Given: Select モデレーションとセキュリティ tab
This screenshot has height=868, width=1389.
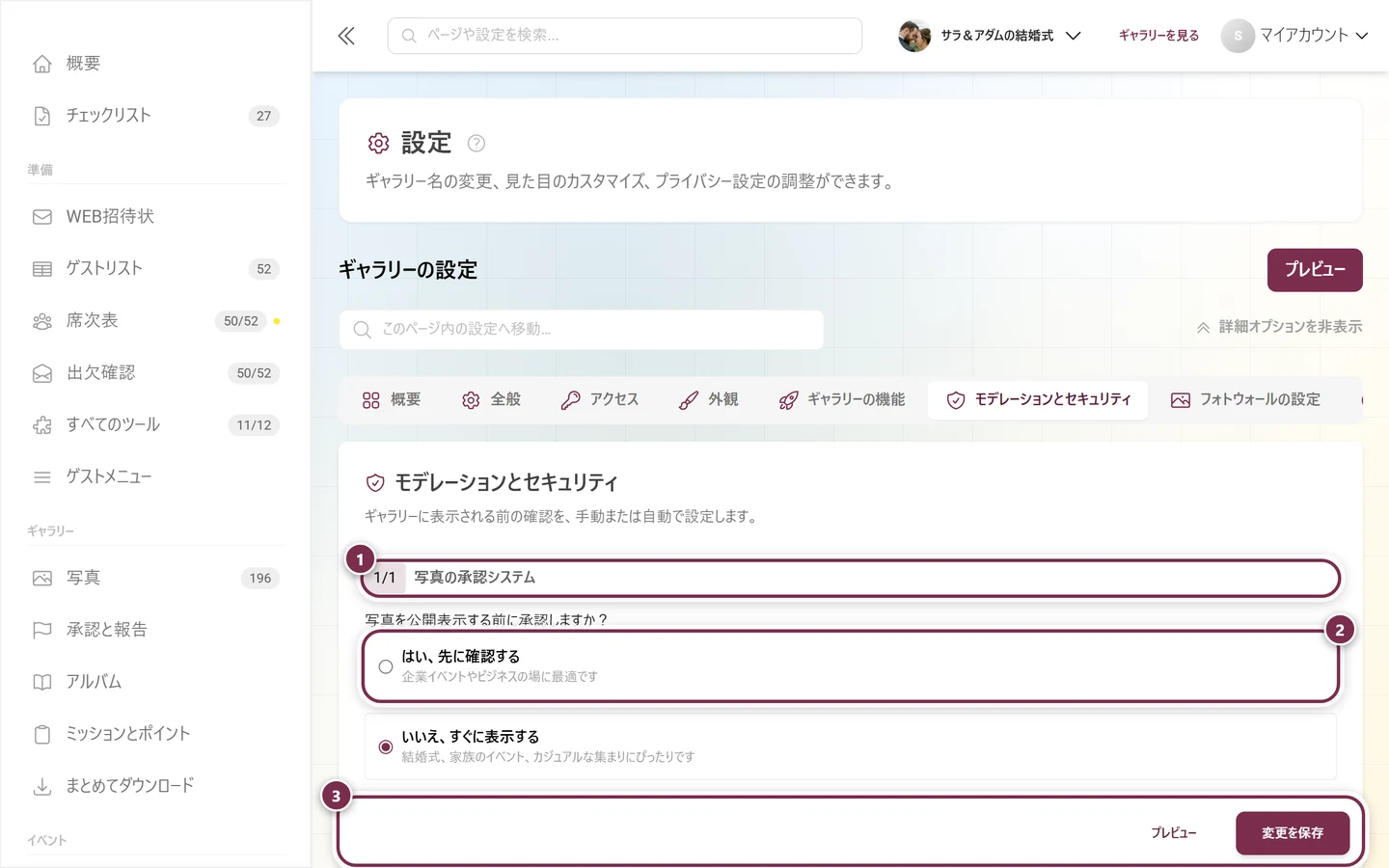Looking at the screenshot, I should pyautogui.click(x=1038, y=400).
